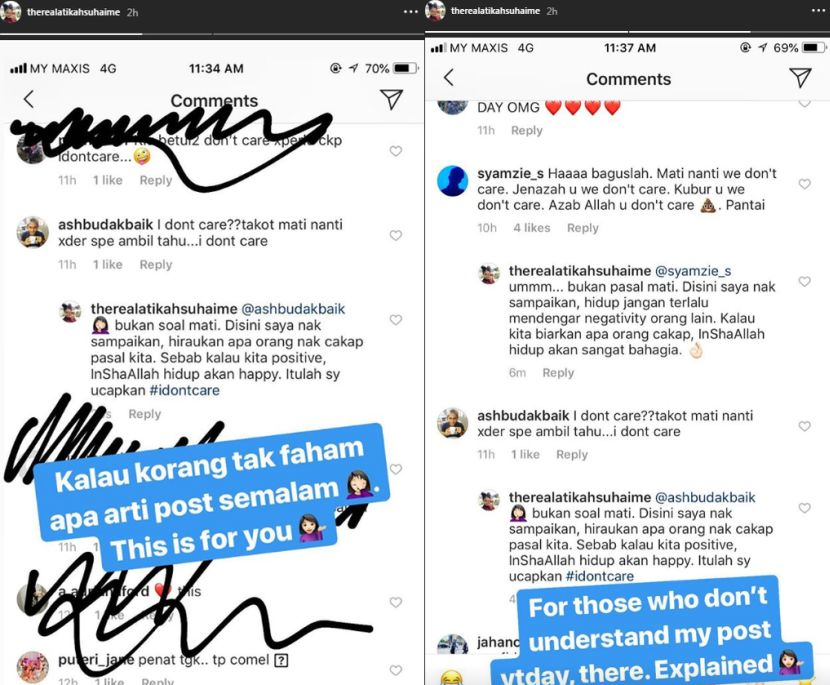Tap the back arrow in right Comments screen
Screen dimensions: 830x685
(x=449, y=77)
